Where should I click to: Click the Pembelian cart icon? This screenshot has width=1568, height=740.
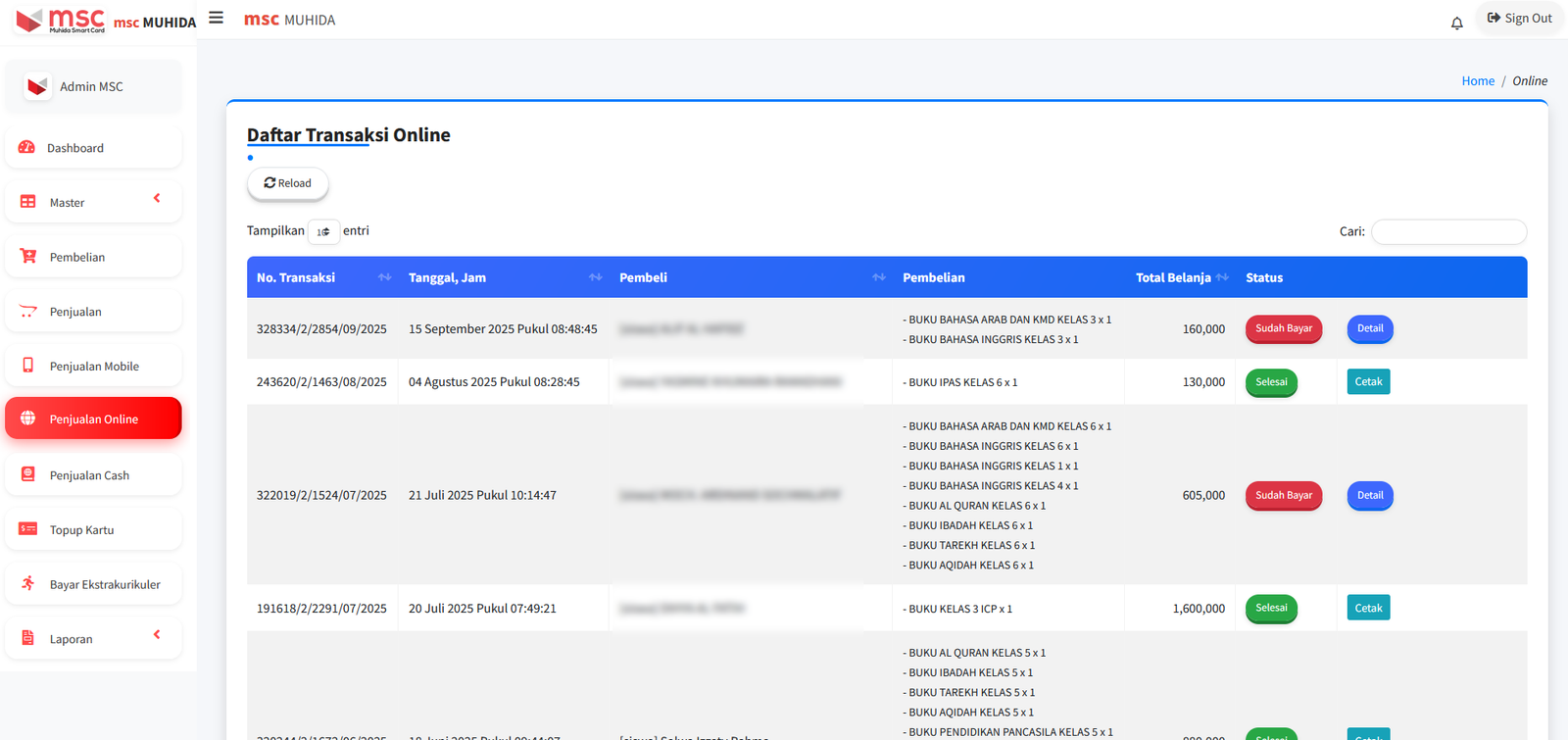click(27, 257)
